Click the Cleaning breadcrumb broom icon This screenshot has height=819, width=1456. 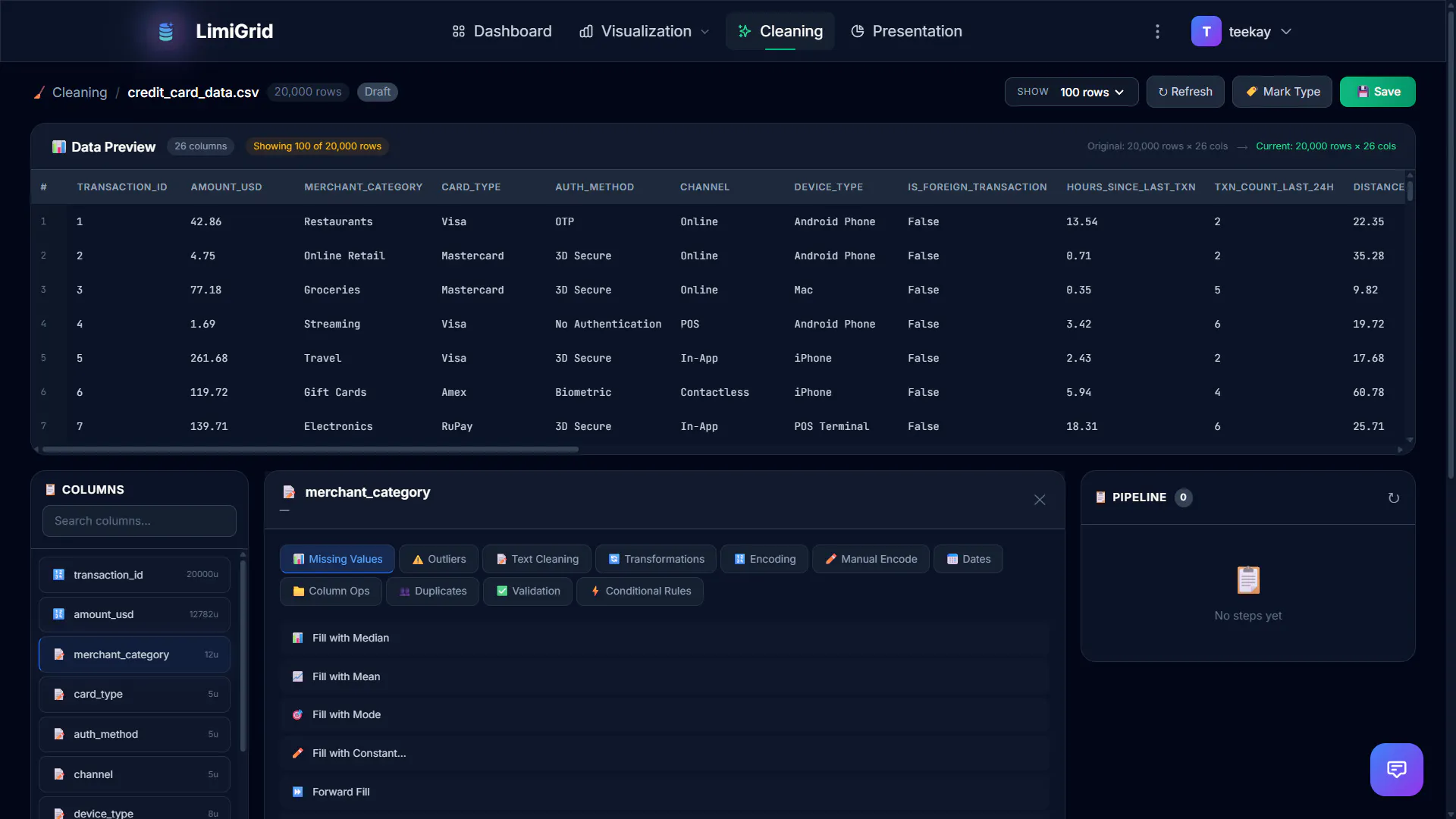39,93
